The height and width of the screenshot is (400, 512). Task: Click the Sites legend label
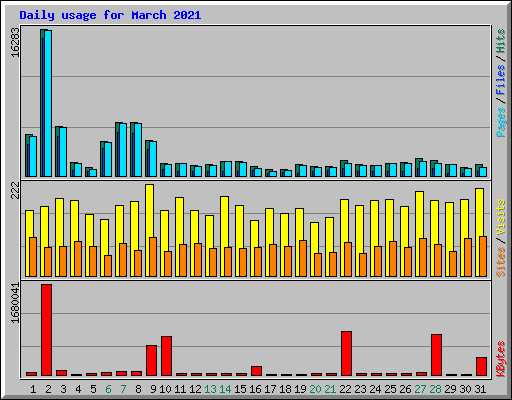(x=501, y=262)
